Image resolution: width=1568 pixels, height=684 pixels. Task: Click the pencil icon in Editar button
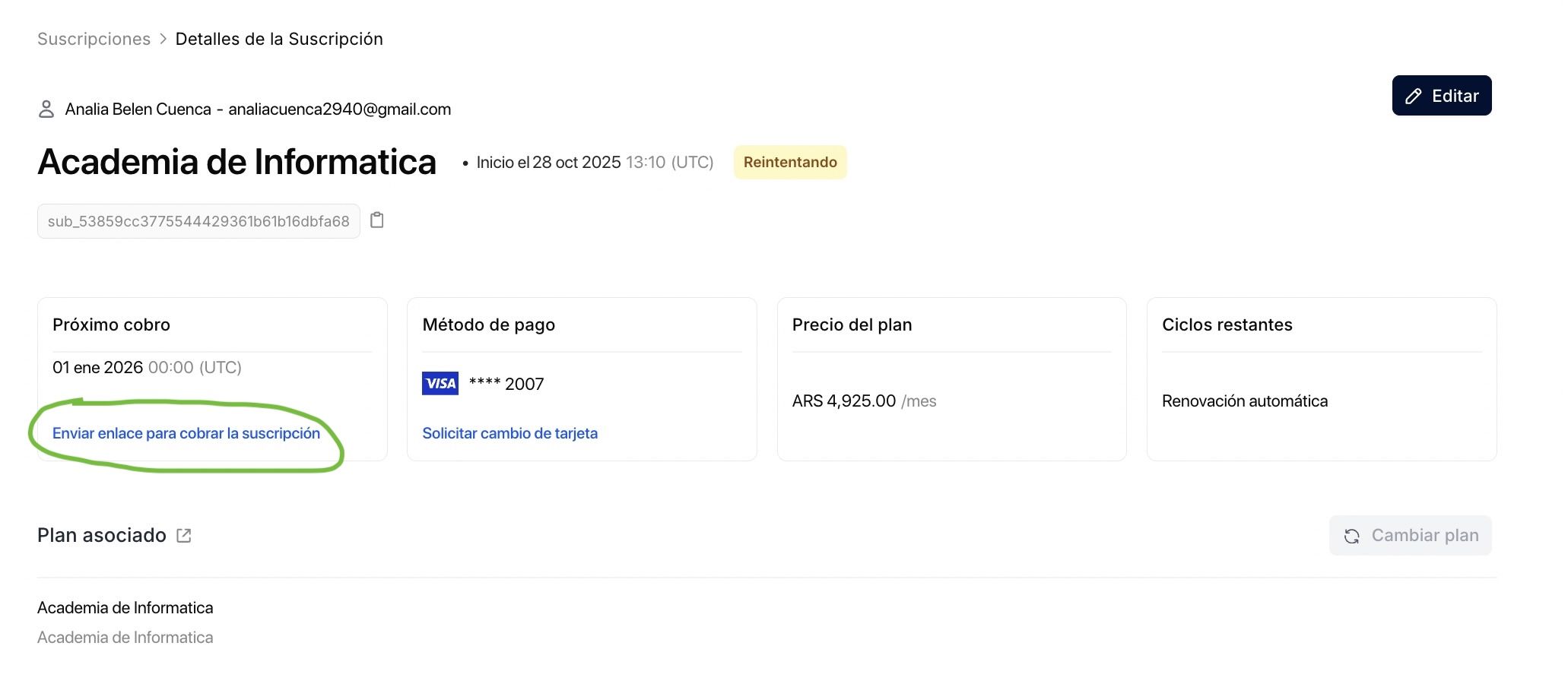pyautogui.click(x=1414, y=96)
